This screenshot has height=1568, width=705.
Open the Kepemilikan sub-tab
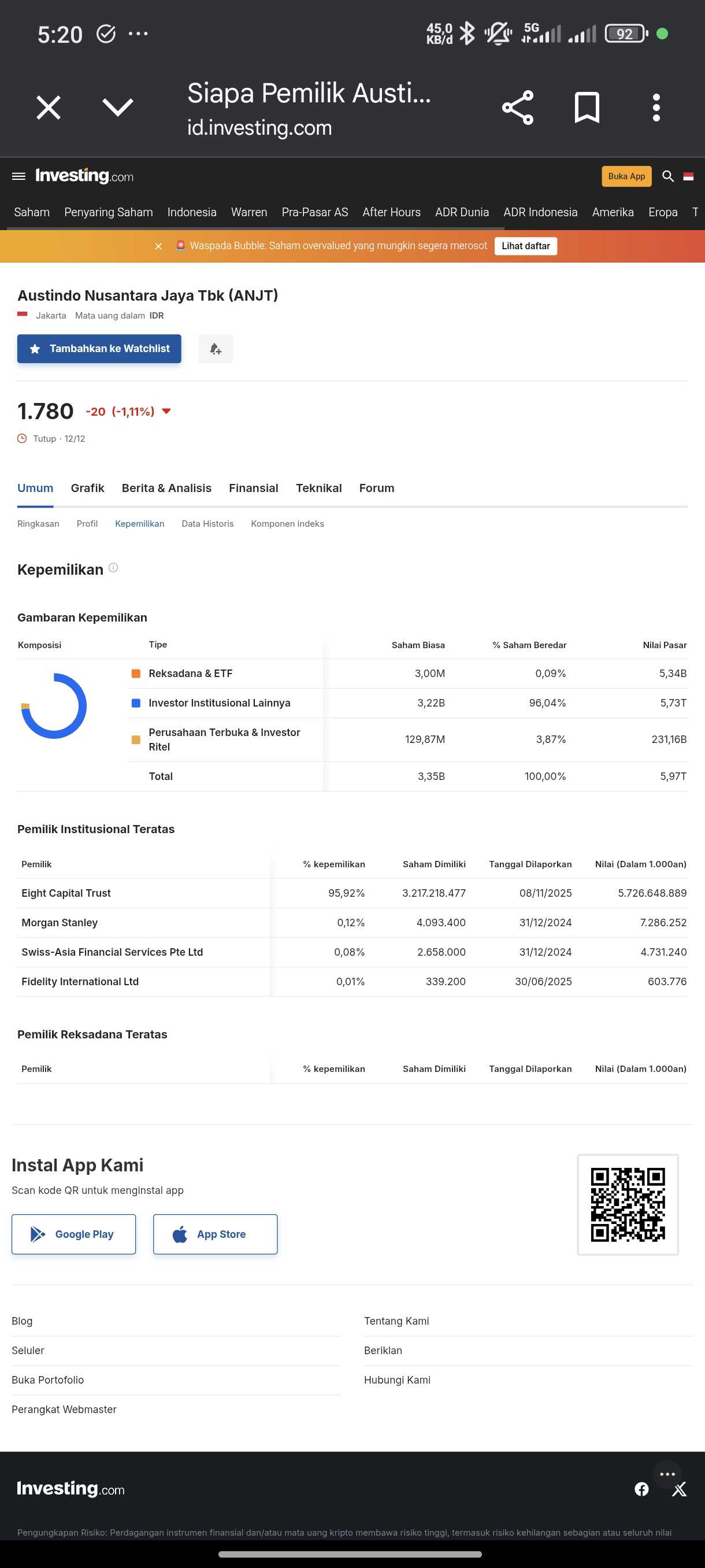pyautogui.click(x=139, y=523)
